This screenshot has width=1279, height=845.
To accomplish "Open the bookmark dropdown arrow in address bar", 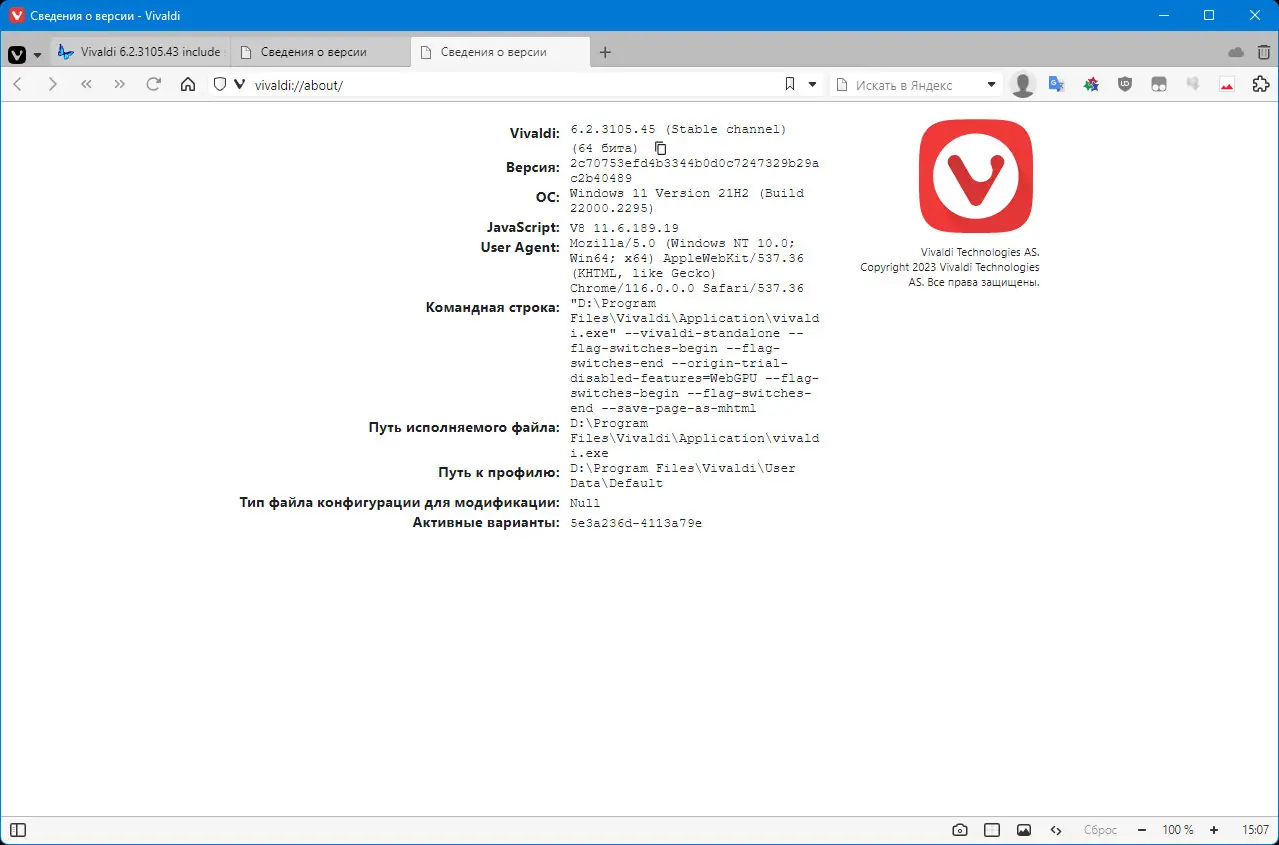I will (x=812, y=85).
